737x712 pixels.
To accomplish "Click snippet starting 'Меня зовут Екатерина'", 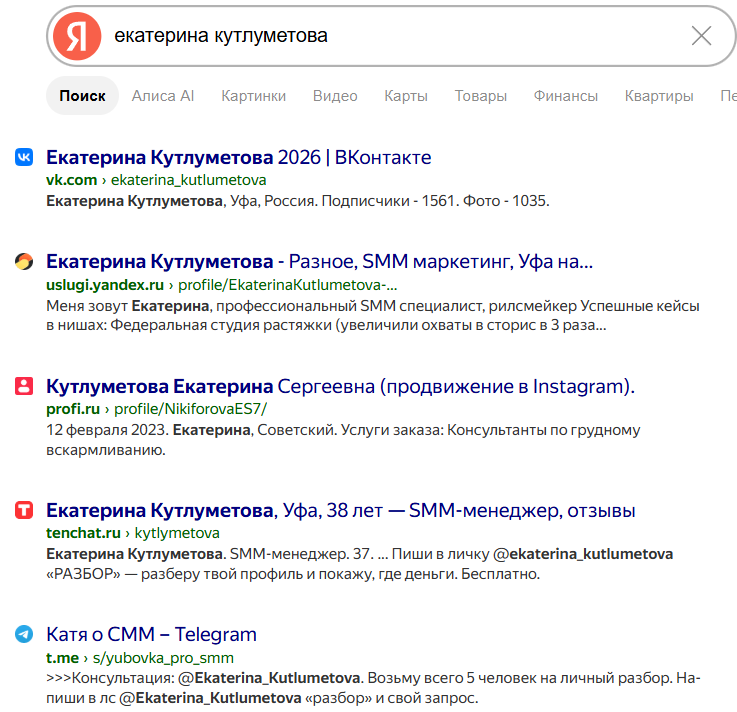I will pos(373,315).
